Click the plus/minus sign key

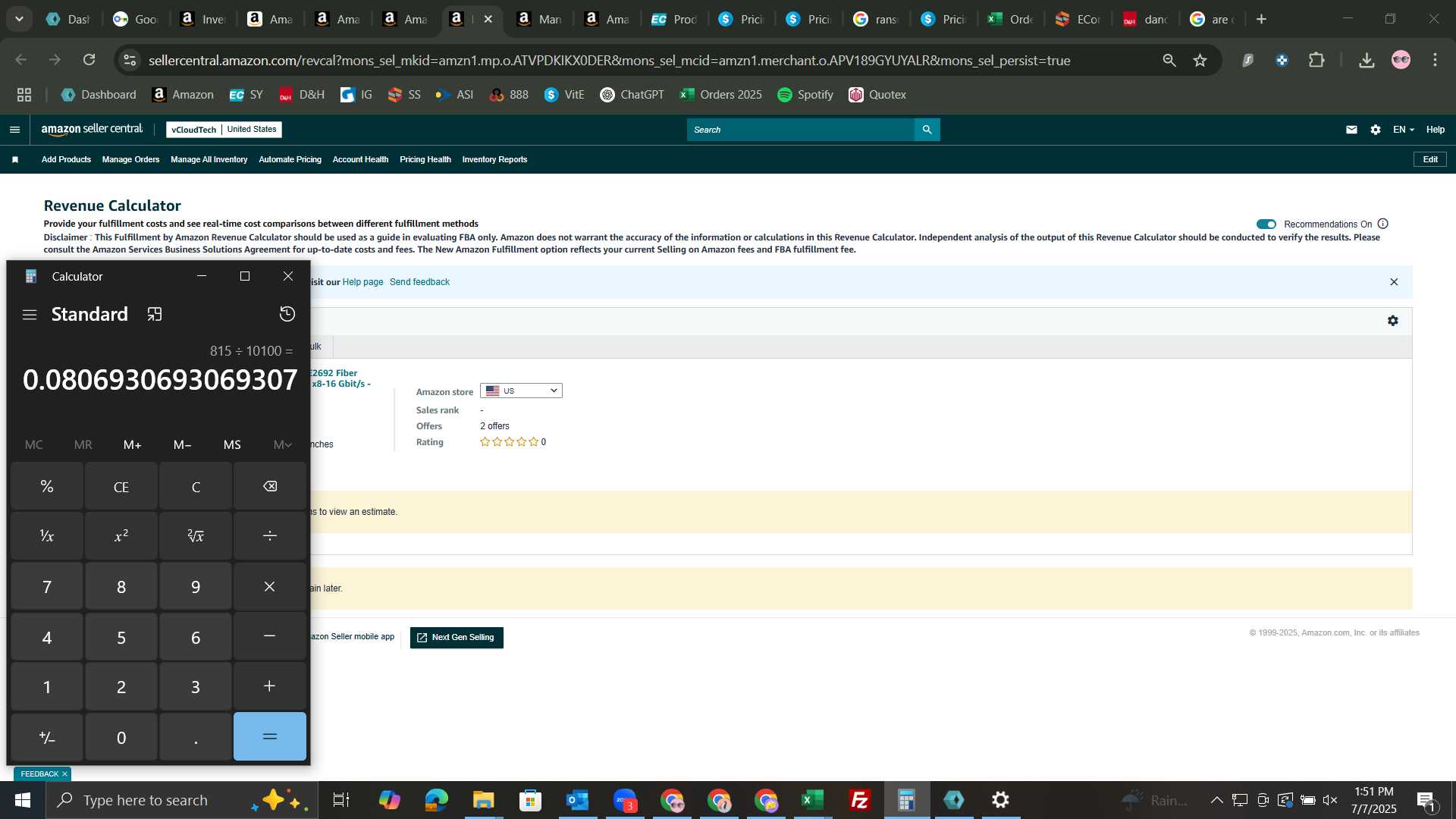(x=47, y=736)
